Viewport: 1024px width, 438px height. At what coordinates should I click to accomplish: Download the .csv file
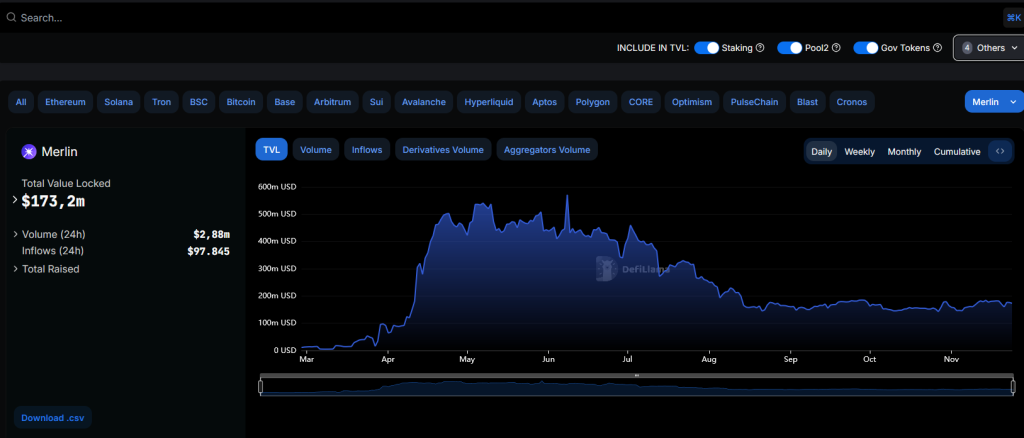[52, 418]
